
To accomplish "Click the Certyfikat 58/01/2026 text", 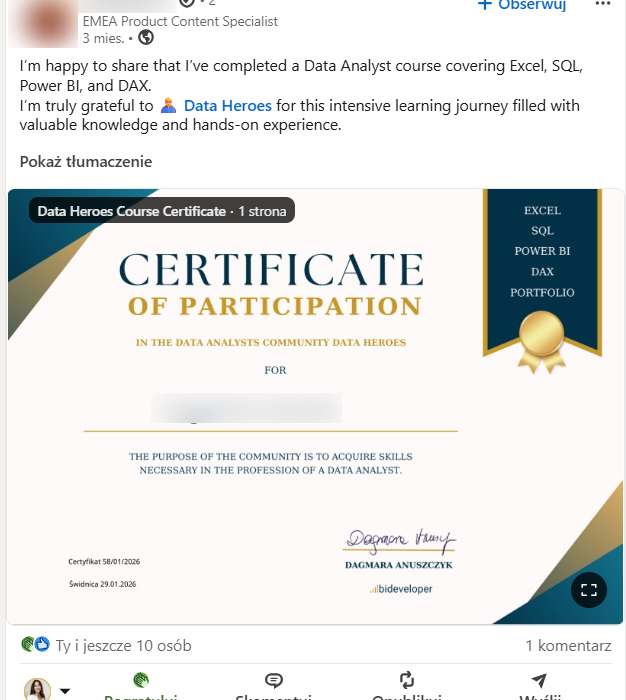I will coord(104,562).
